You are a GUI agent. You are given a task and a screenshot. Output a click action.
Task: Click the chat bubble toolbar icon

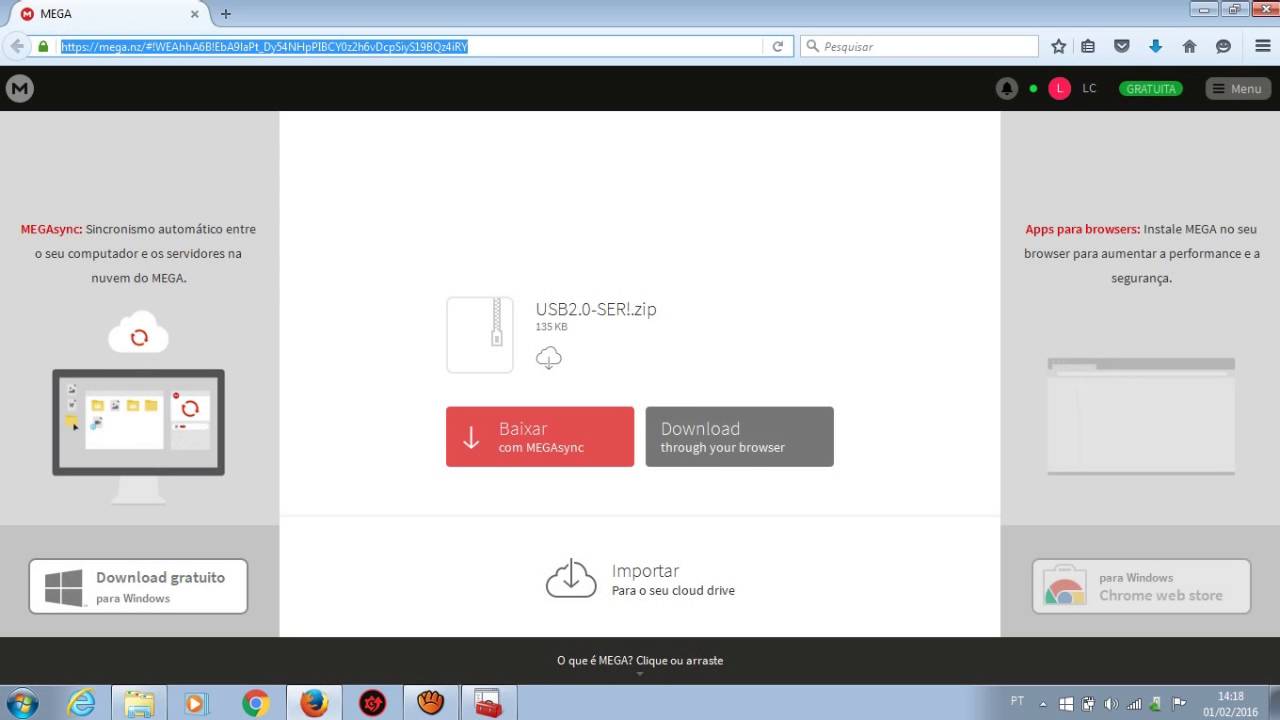(1223, 46)
